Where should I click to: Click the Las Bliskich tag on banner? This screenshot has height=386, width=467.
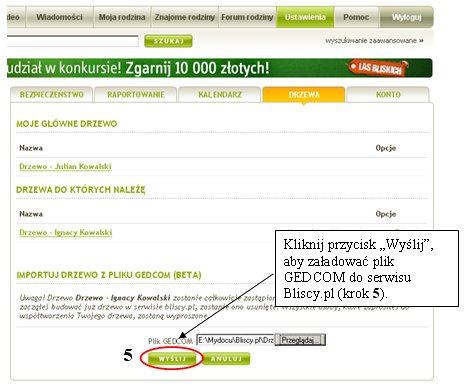click(x=379, y=68)
